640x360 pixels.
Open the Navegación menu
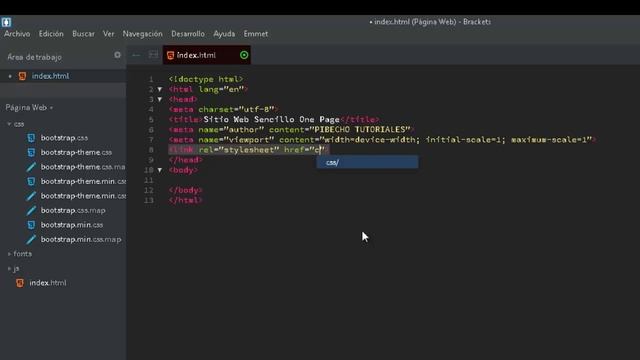142,34
